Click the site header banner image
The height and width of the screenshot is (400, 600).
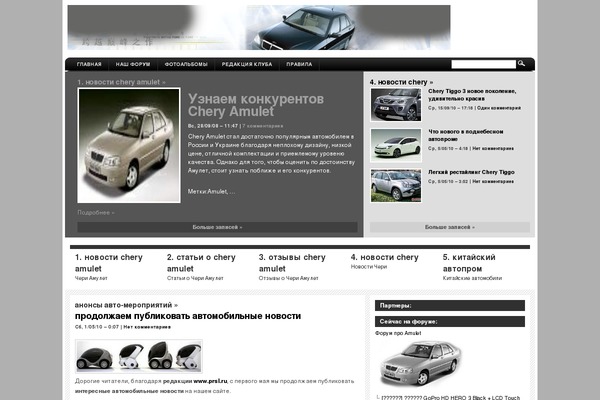click(x=259, y=27)
